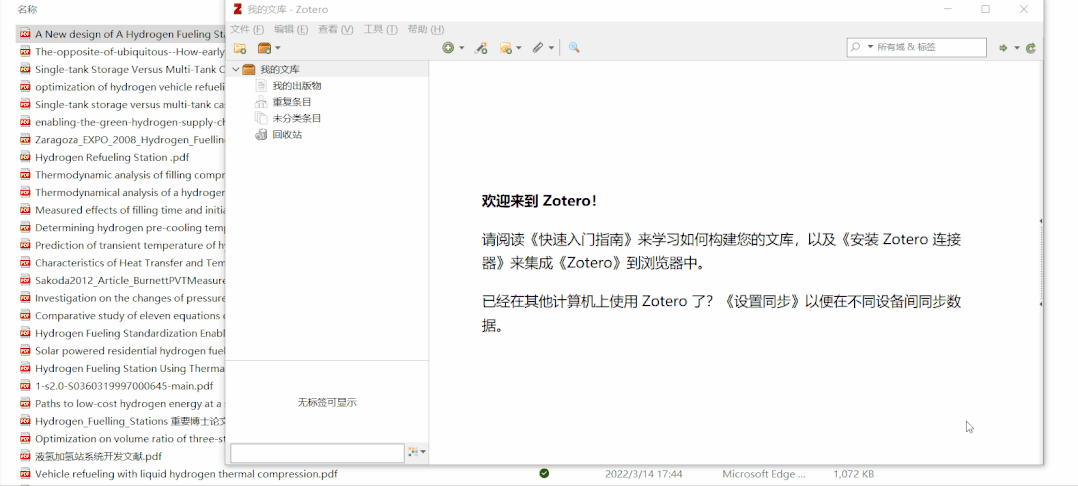Select 重复条目 in the library tree
This screenshot has height=486, width=1078.
click(292, 102)
